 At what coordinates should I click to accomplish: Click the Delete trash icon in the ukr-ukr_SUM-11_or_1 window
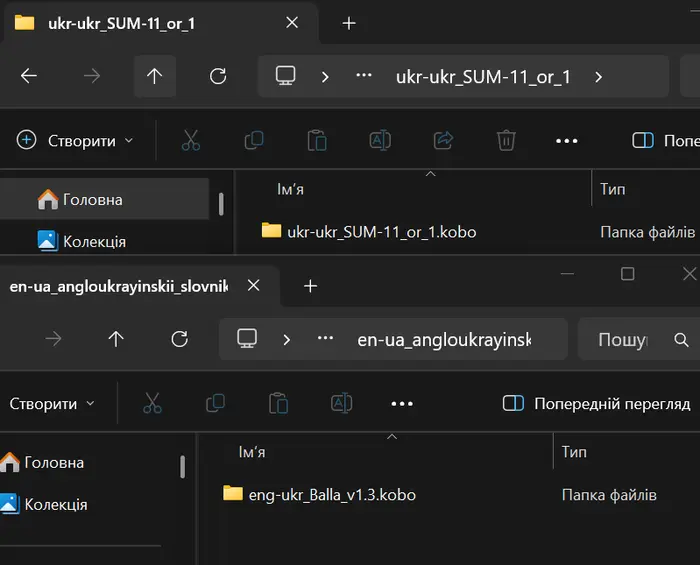pyautogui.click(x=506, y=141)
